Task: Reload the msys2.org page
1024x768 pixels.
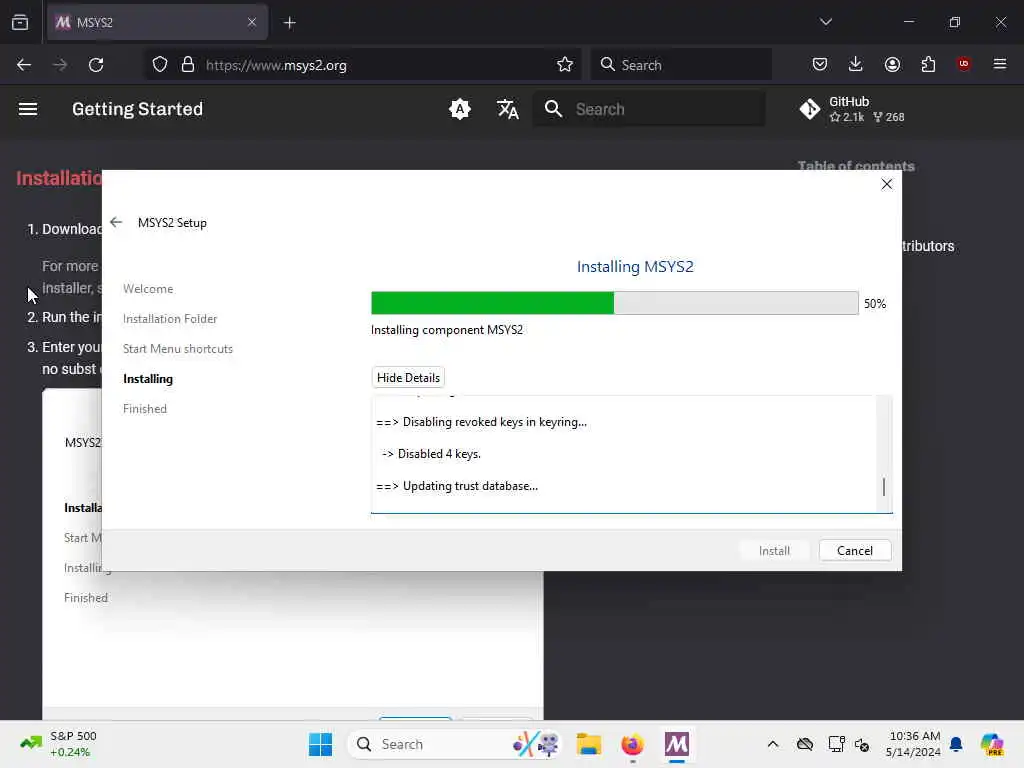Action: pos(96,65)
